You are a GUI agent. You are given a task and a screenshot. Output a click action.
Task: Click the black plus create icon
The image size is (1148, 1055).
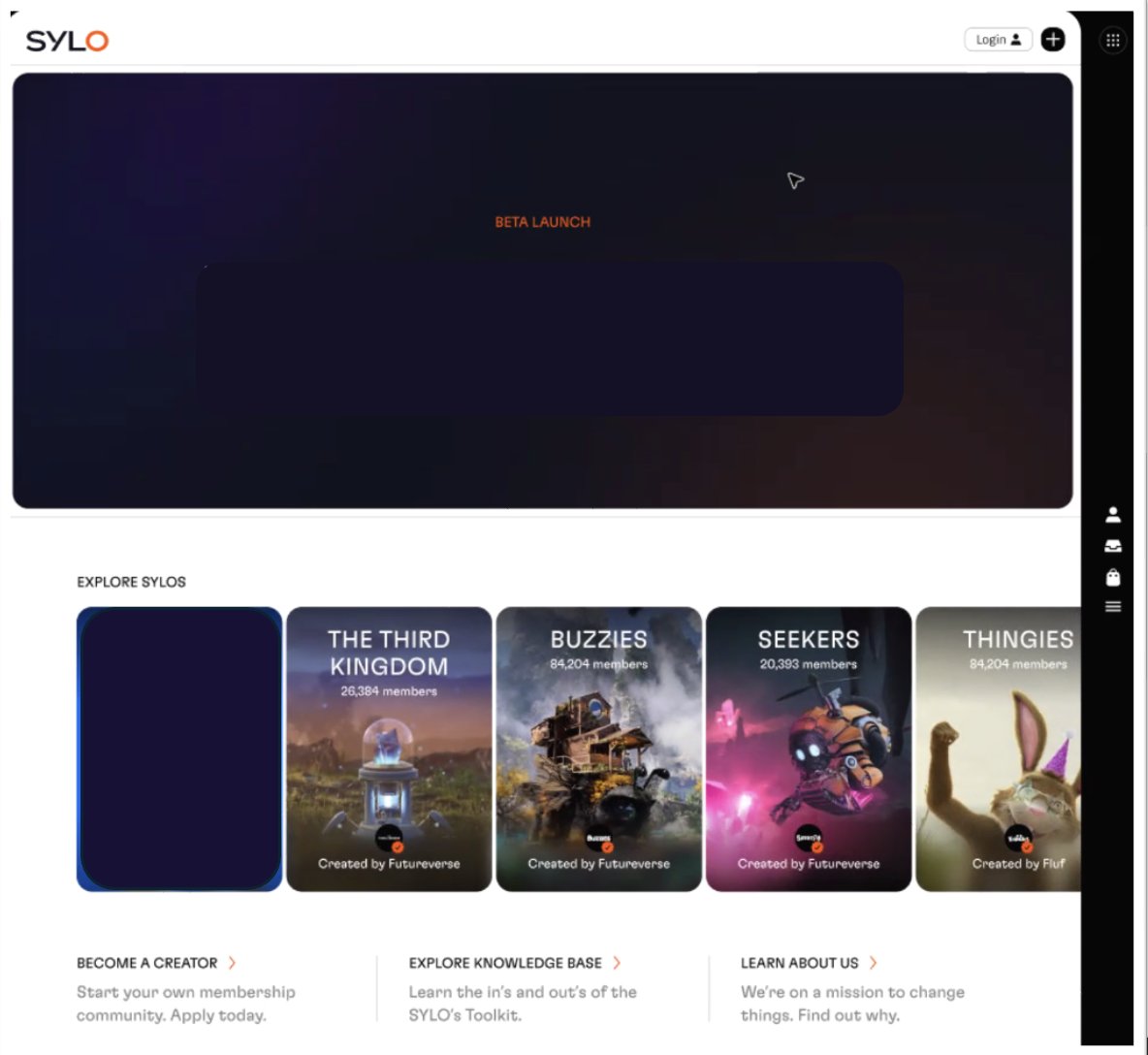[x=1053, y=40]
